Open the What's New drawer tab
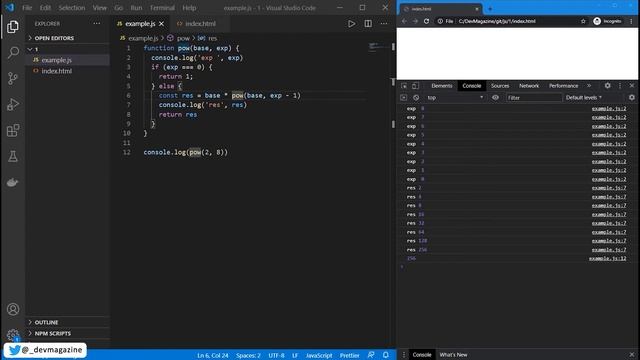 tap(453, 355)
